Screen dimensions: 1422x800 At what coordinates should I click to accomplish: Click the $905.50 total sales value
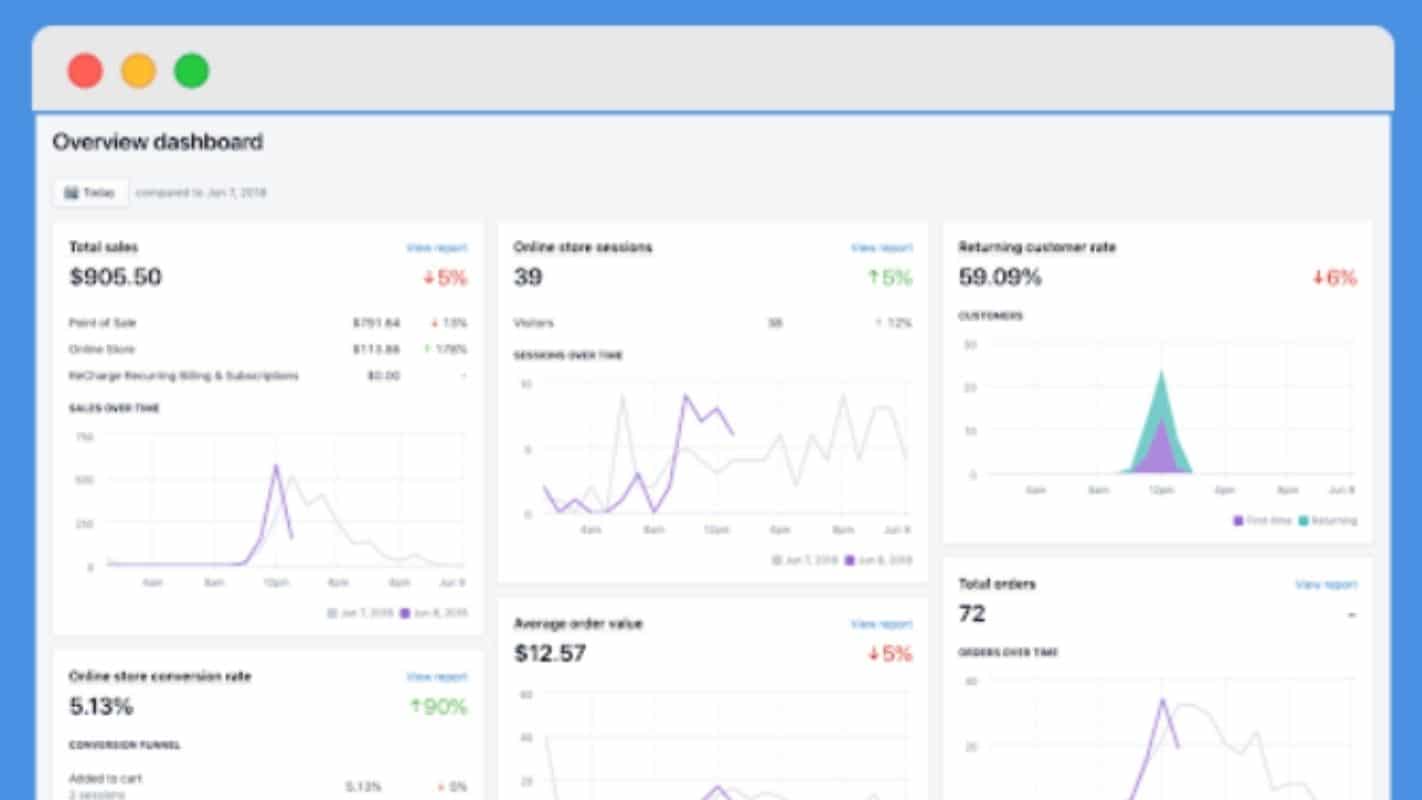(115, 277)
